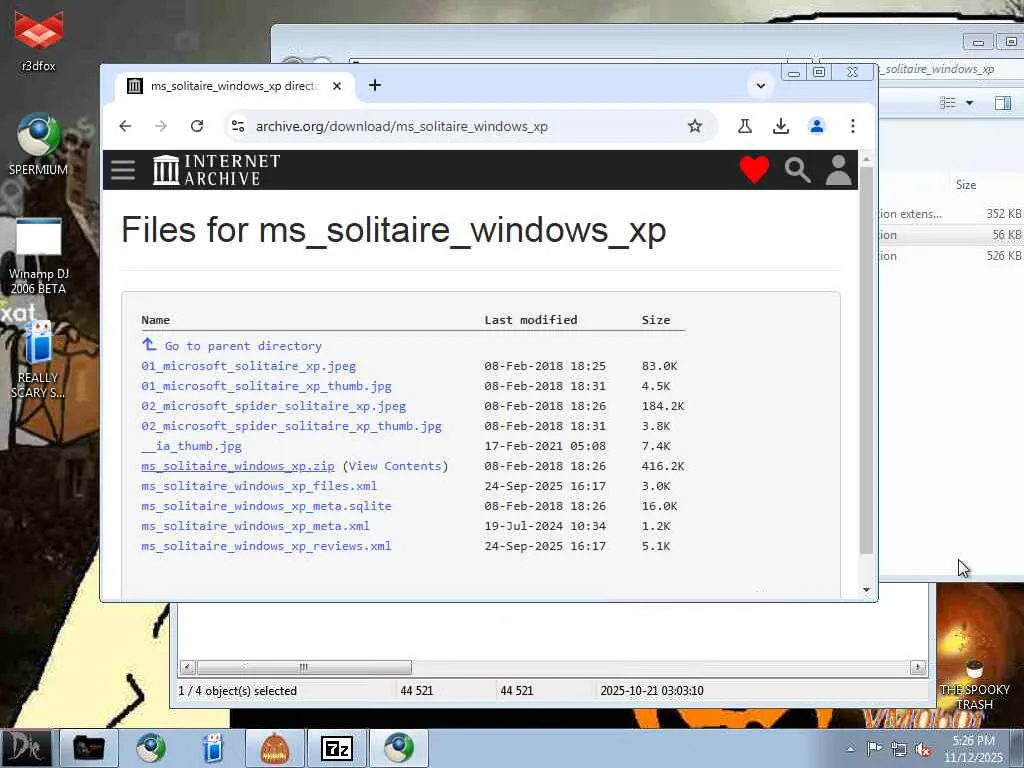The width and height of the screenshot is (1024, 768).
Task: Select the 352 KB file row in Explorer
Action: pos(951,214)
